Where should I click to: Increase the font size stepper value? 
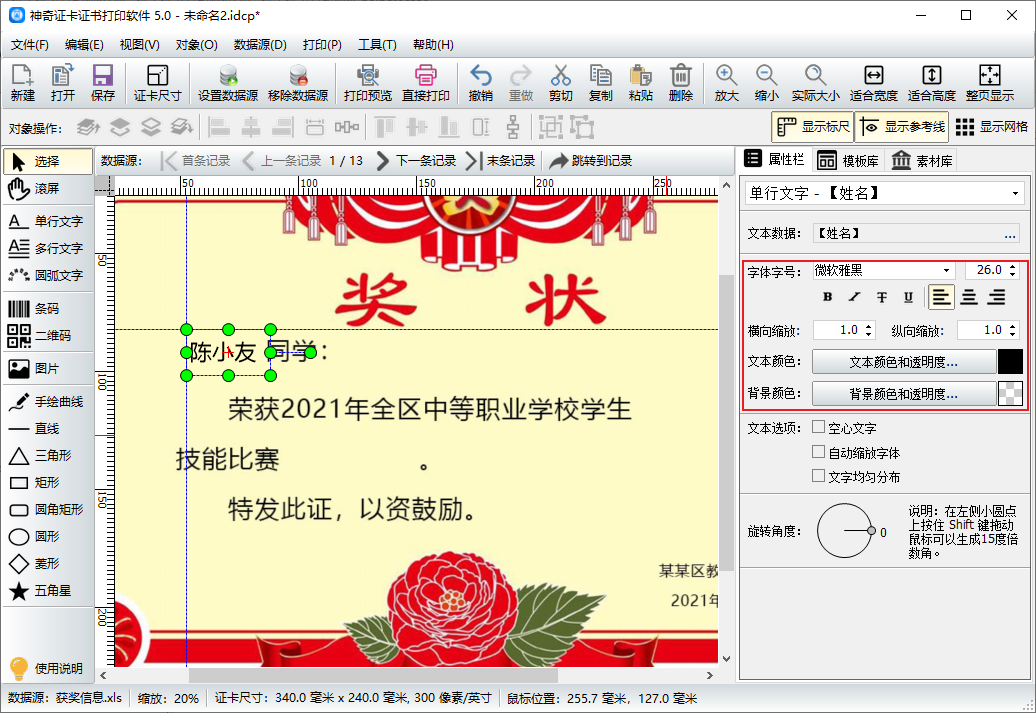click(1012, 267)
